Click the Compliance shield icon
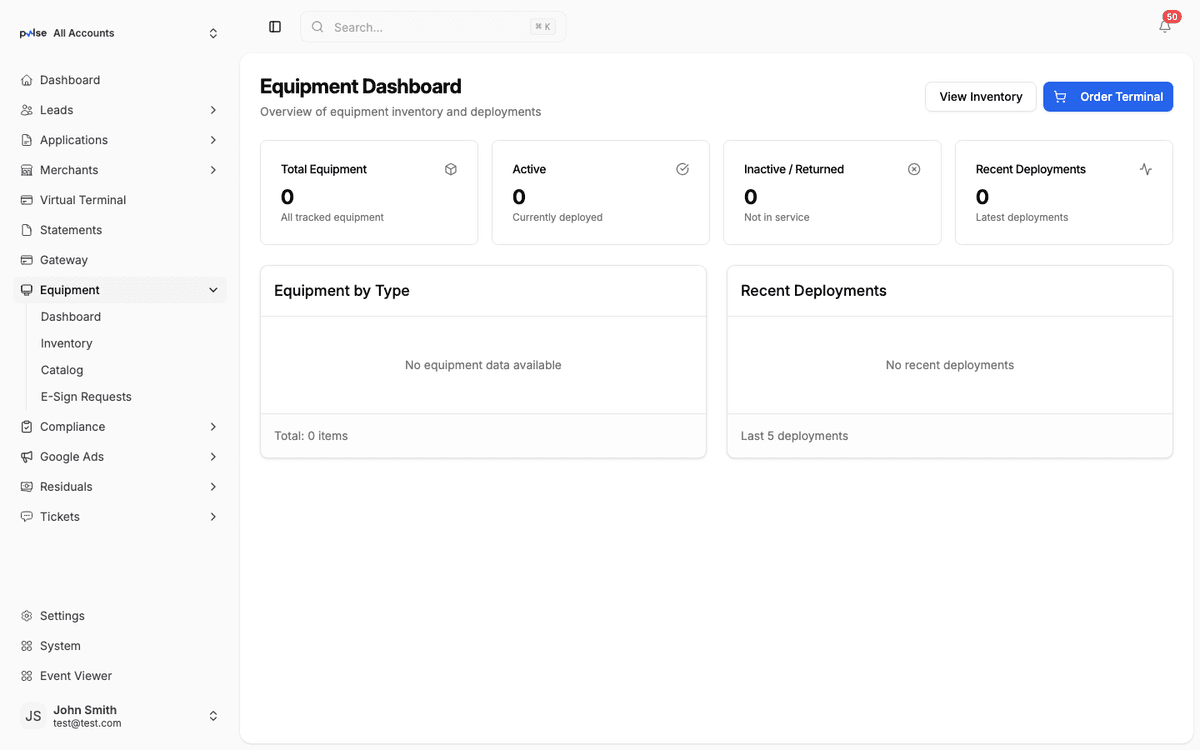1200x750 pixels. point(25,426)
